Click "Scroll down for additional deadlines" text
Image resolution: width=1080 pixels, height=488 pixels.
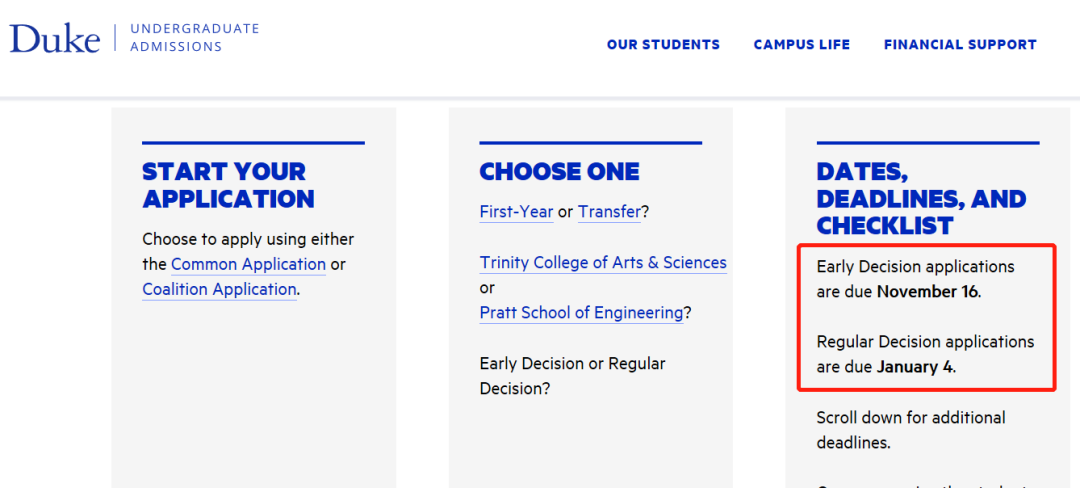(910, 429)
